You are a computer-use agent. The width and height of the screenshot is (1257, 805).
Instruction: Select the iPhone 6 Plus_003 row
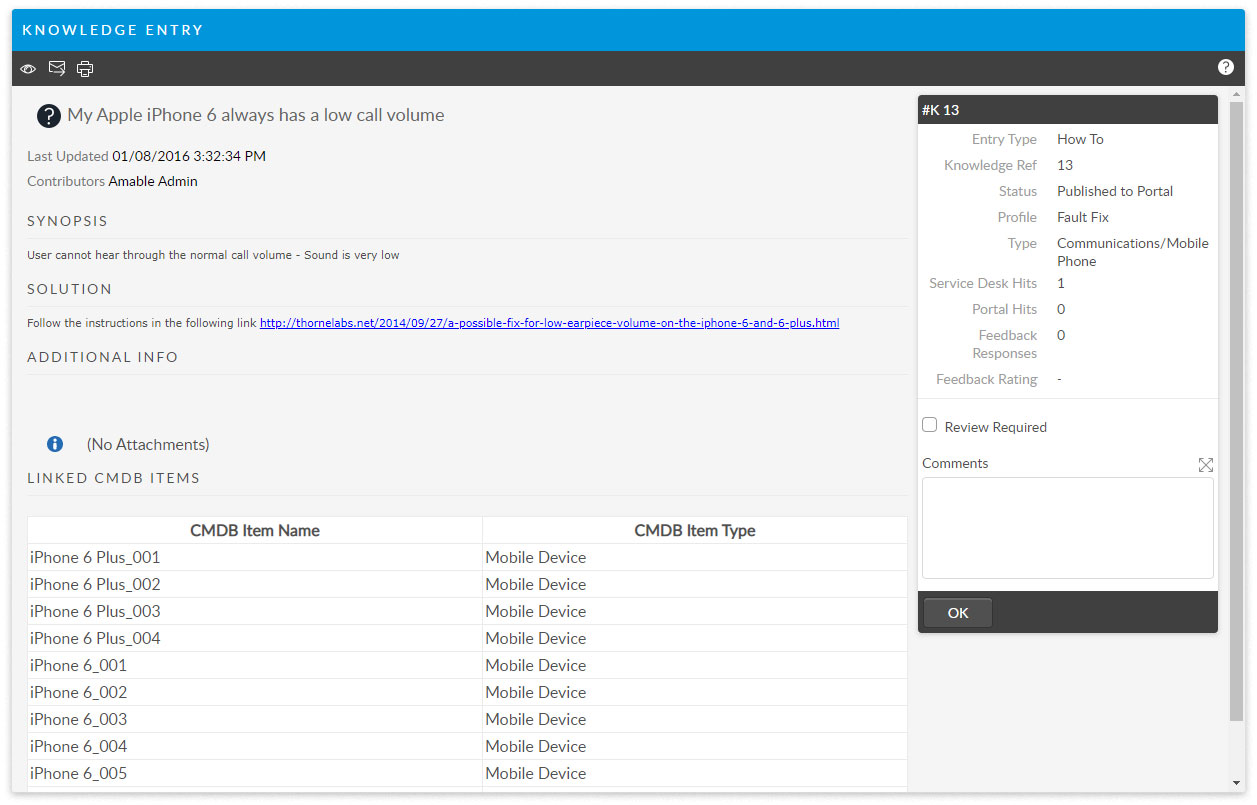[x=467, y=611]
